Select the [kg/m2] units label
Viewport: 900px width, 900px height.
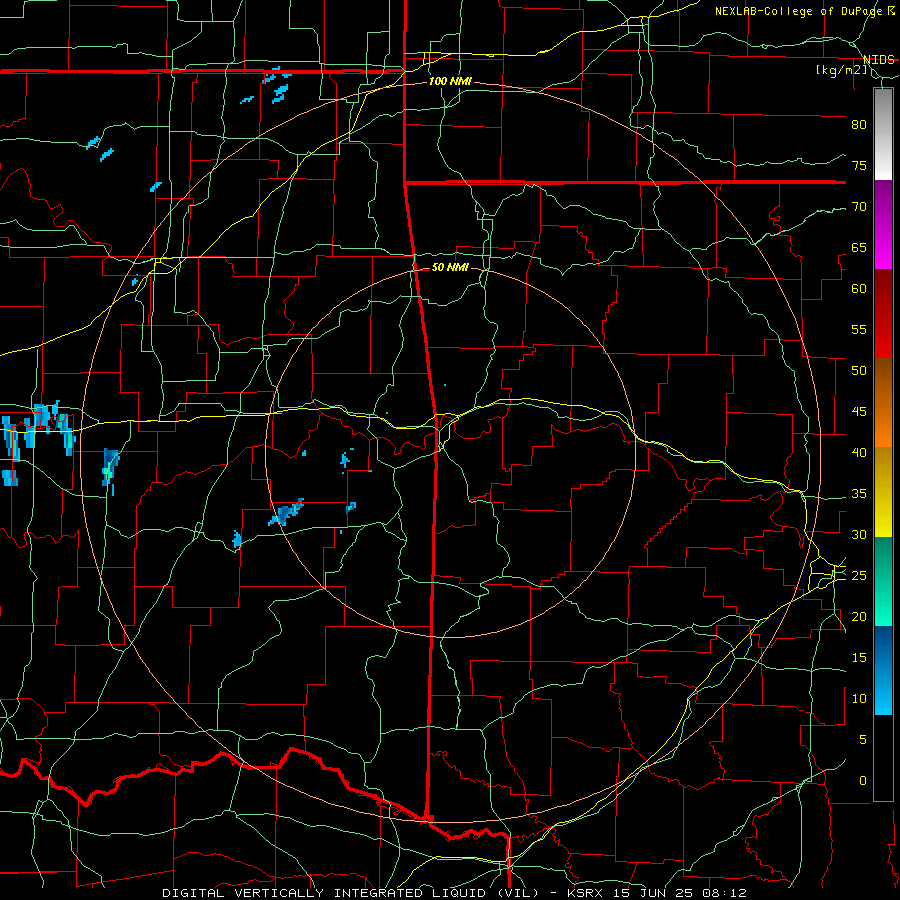pyautogui.click(x=841, y=70)
